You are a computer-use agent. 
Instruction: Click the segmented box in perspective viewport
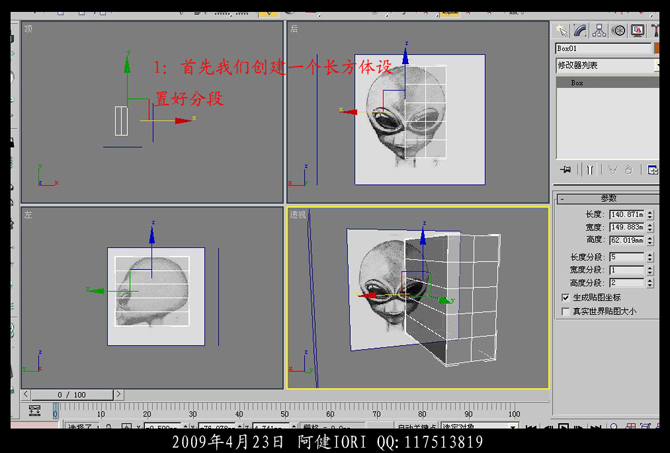point(455,299)
